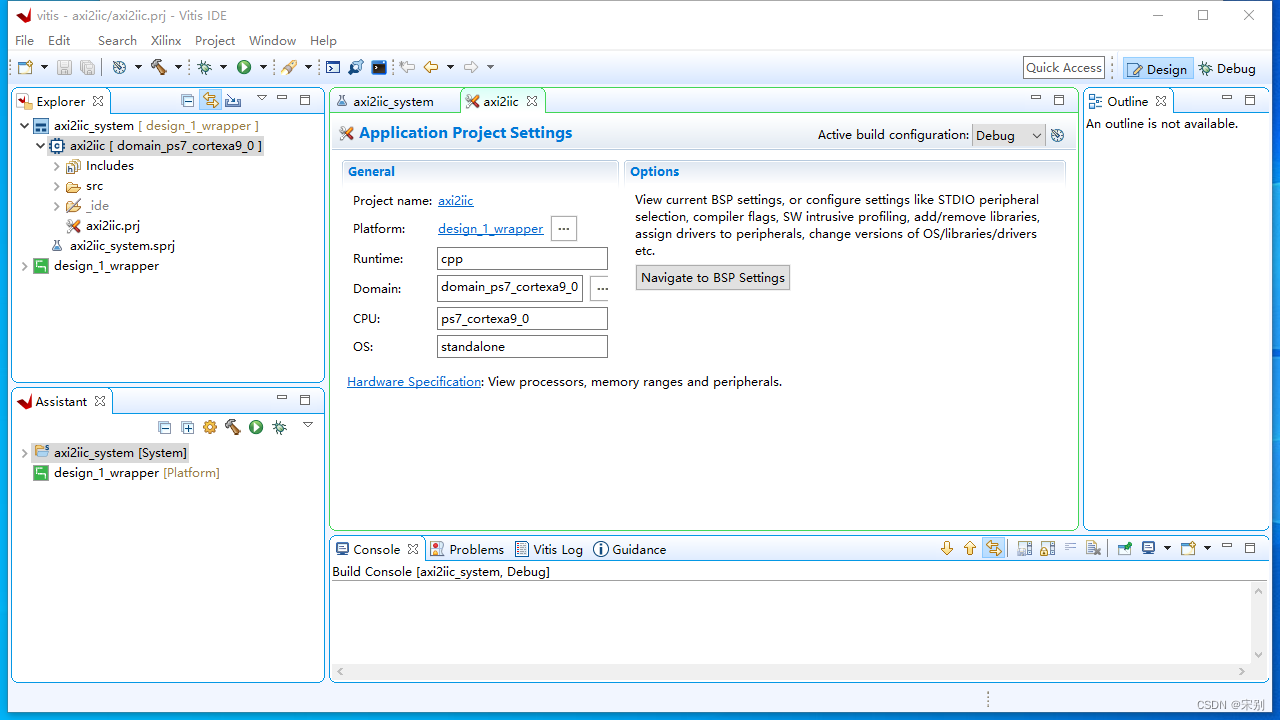This screenshot has height=720, width=1280.
Task: Switch to Problems tab
Action: click(x=467, y=549)
